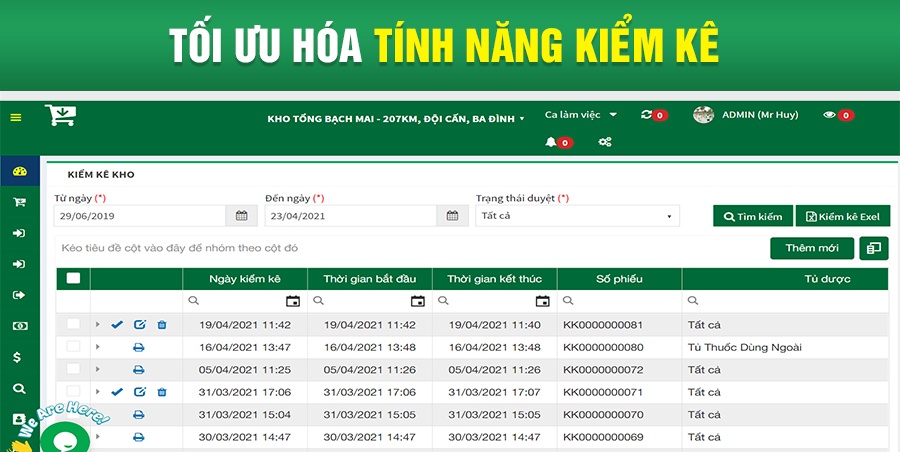This screenshot has height=452, width=900.
Task: Click the Tìm kiếm search button
Action: [753, 217]
